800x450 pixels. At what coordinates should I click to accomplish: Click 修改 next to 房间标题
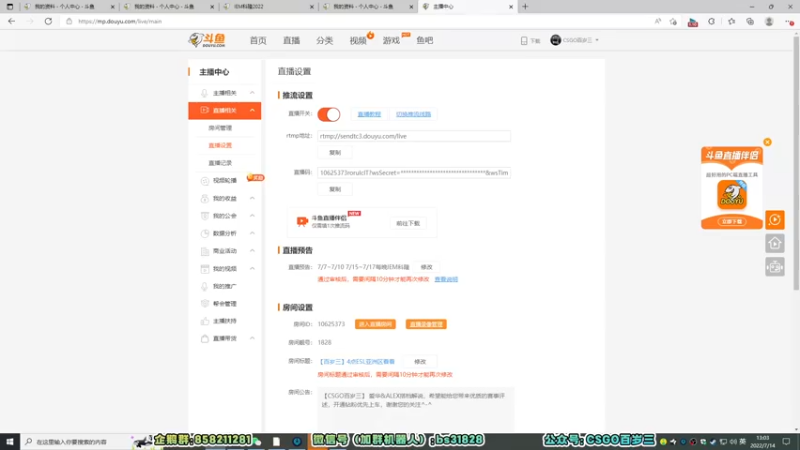point(420,361)
